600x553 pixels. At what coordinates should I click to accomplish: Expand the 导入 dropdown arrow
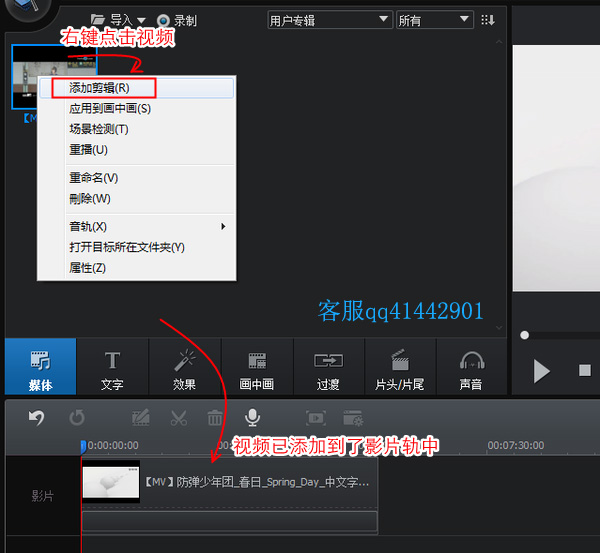[141, 20]
